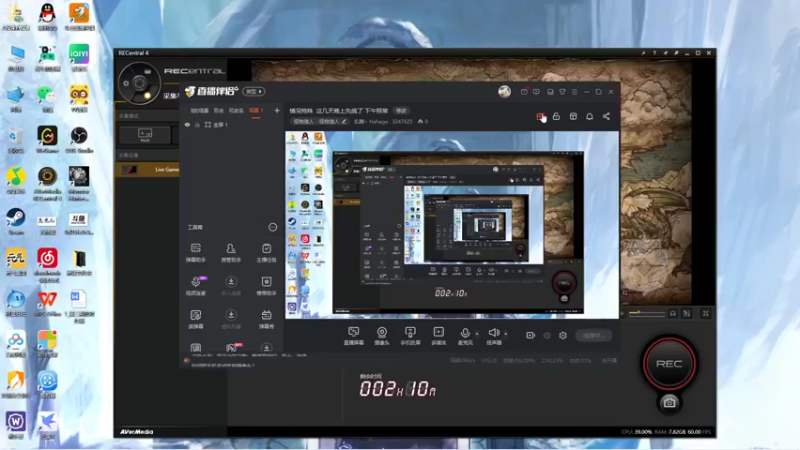Open 弹幕秀 tool in toolbox
Viewport: 800px width, 450px height.
point(266,319)
